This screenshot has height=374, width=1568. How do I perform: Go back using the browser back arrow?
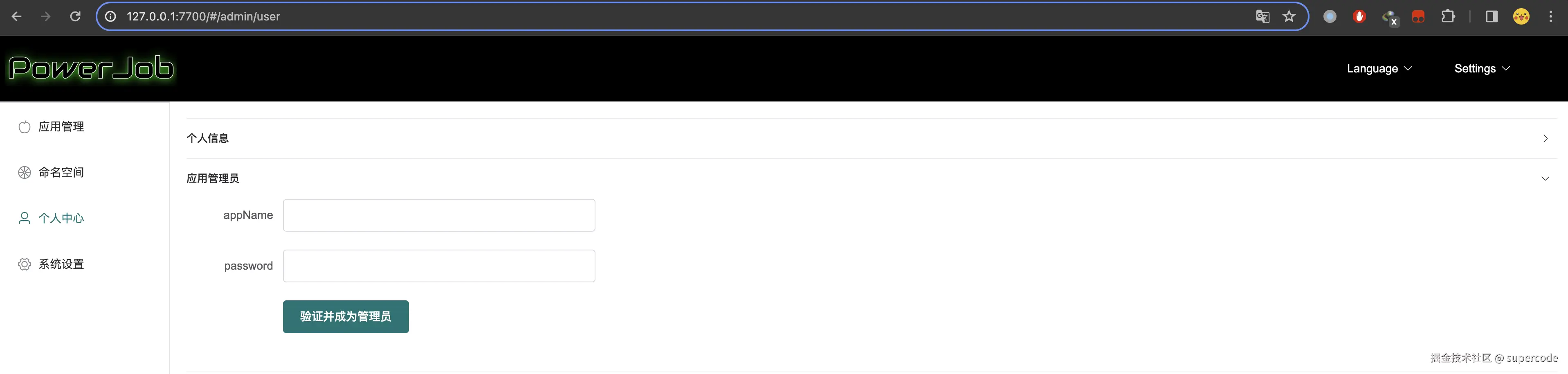(x=17, y=16)
